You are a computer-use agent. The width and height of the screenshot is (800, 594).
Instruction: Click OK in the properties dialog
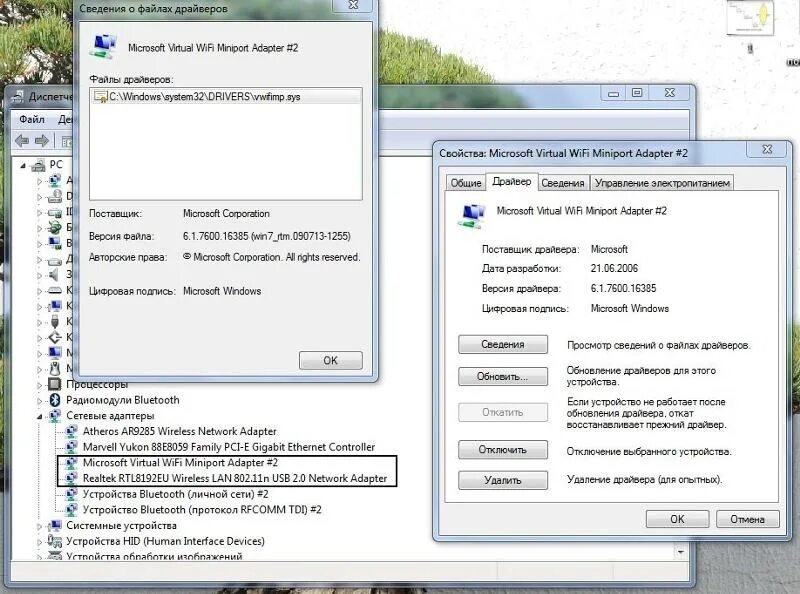tap(677, 519)
